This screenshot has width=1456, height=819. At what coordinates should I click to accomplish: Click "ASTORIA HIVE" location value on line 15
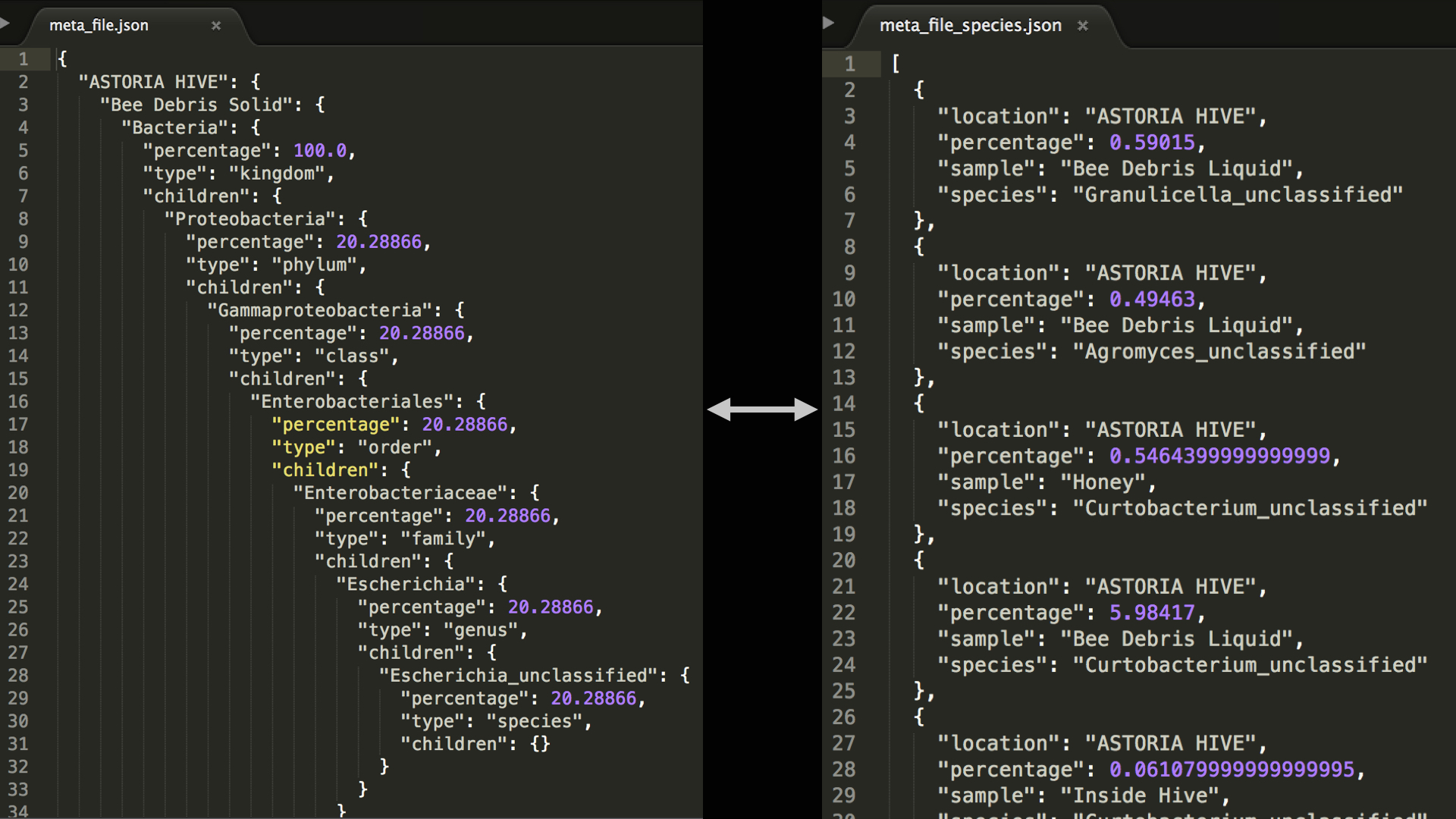click(1170, 429)
